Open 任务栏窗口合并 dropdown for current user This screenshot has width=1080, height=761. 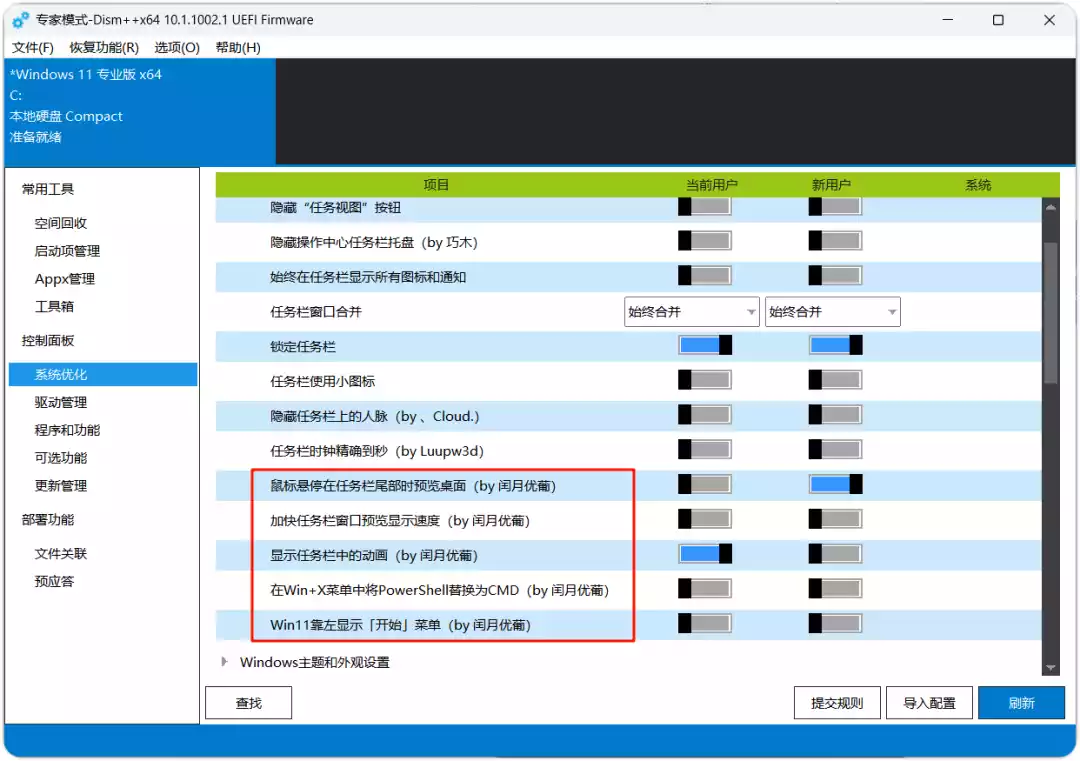tap(692, 312)
